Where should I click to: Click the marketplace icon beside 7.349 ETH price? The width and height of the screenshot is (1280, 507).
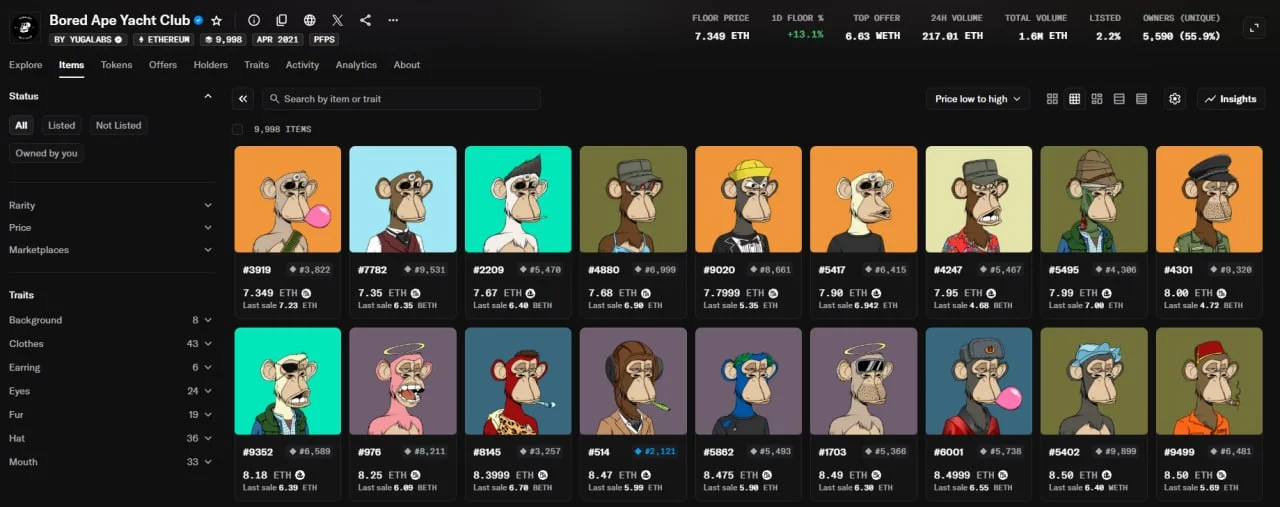click(308, 293)
